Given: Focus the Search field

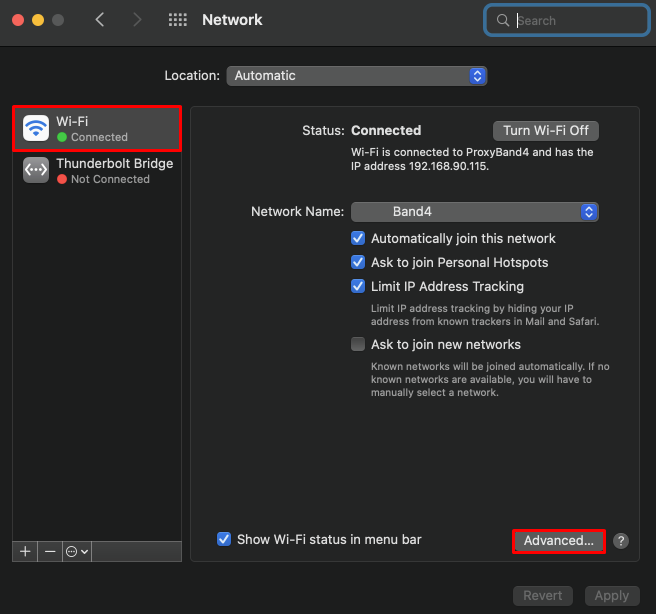Looking at the screenshot, I should 567,20.
